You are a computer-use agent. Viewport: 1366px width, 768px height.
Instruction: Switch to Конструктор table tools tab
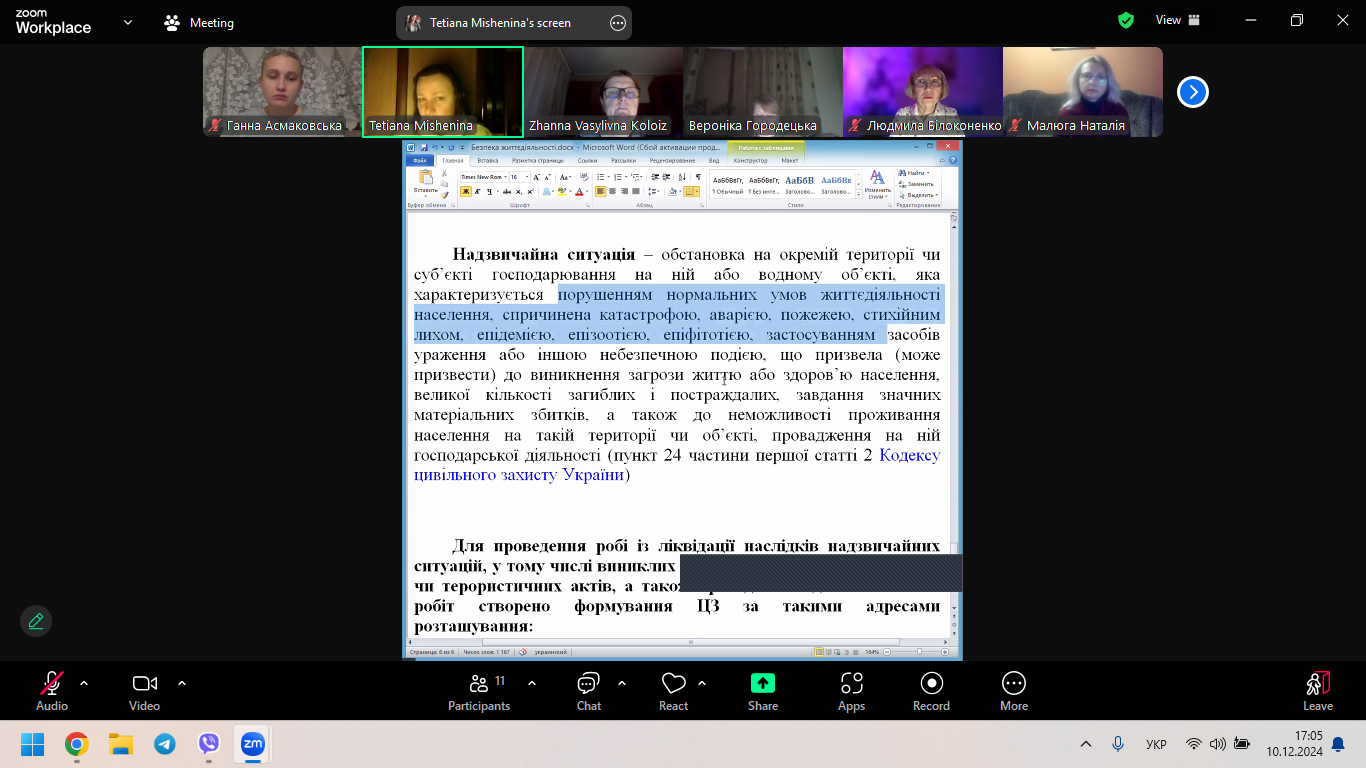tap(750, 160)
